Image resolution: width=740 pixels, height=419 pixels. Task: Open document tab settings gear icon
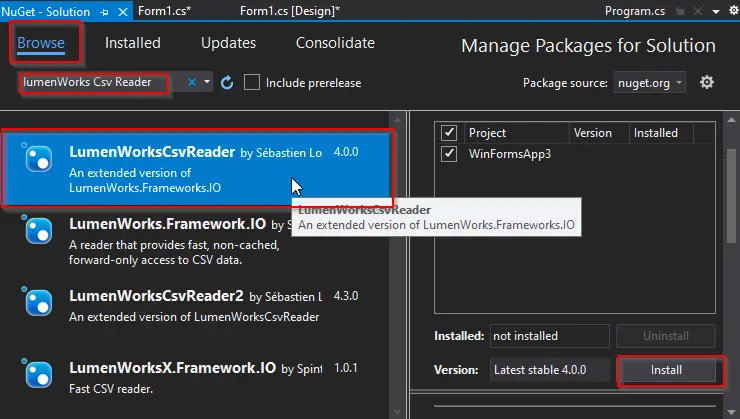tap(734, 11)
